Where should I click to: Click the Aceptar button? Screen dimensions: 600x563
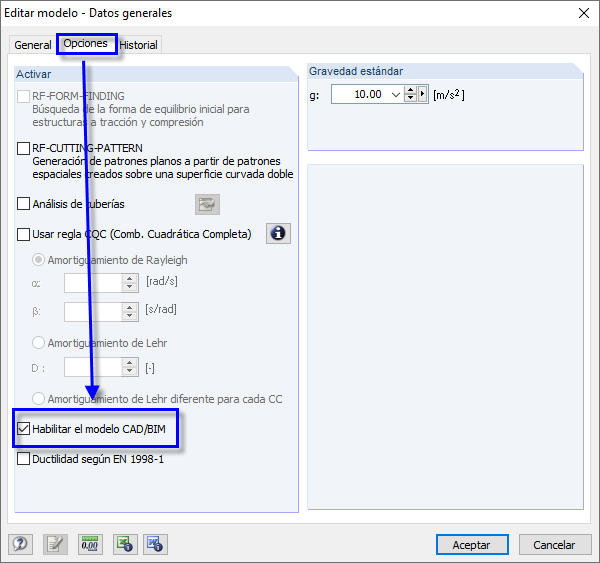472,545
